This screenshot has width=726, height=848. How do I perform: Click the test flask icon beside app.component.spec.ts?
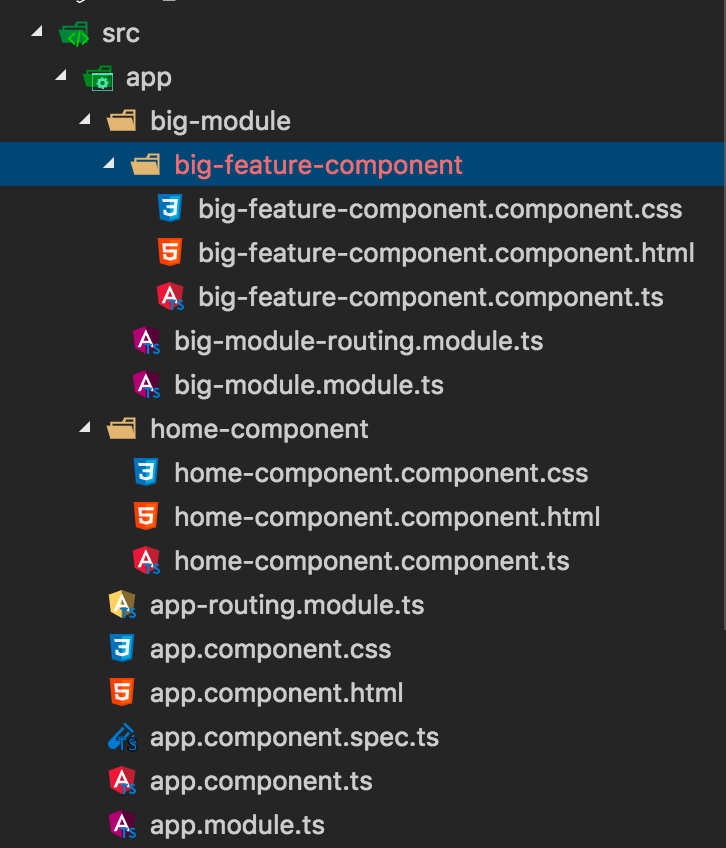click(122, 738)
